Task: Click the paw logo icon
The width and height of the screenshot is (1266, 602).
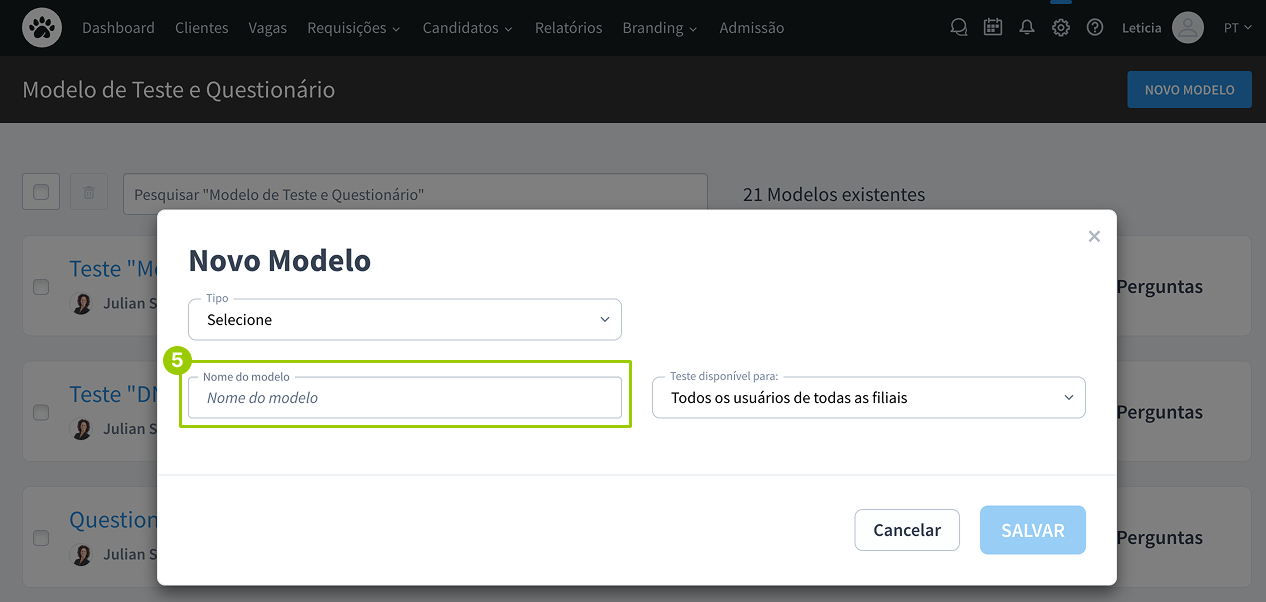Action: click(42, 28)
